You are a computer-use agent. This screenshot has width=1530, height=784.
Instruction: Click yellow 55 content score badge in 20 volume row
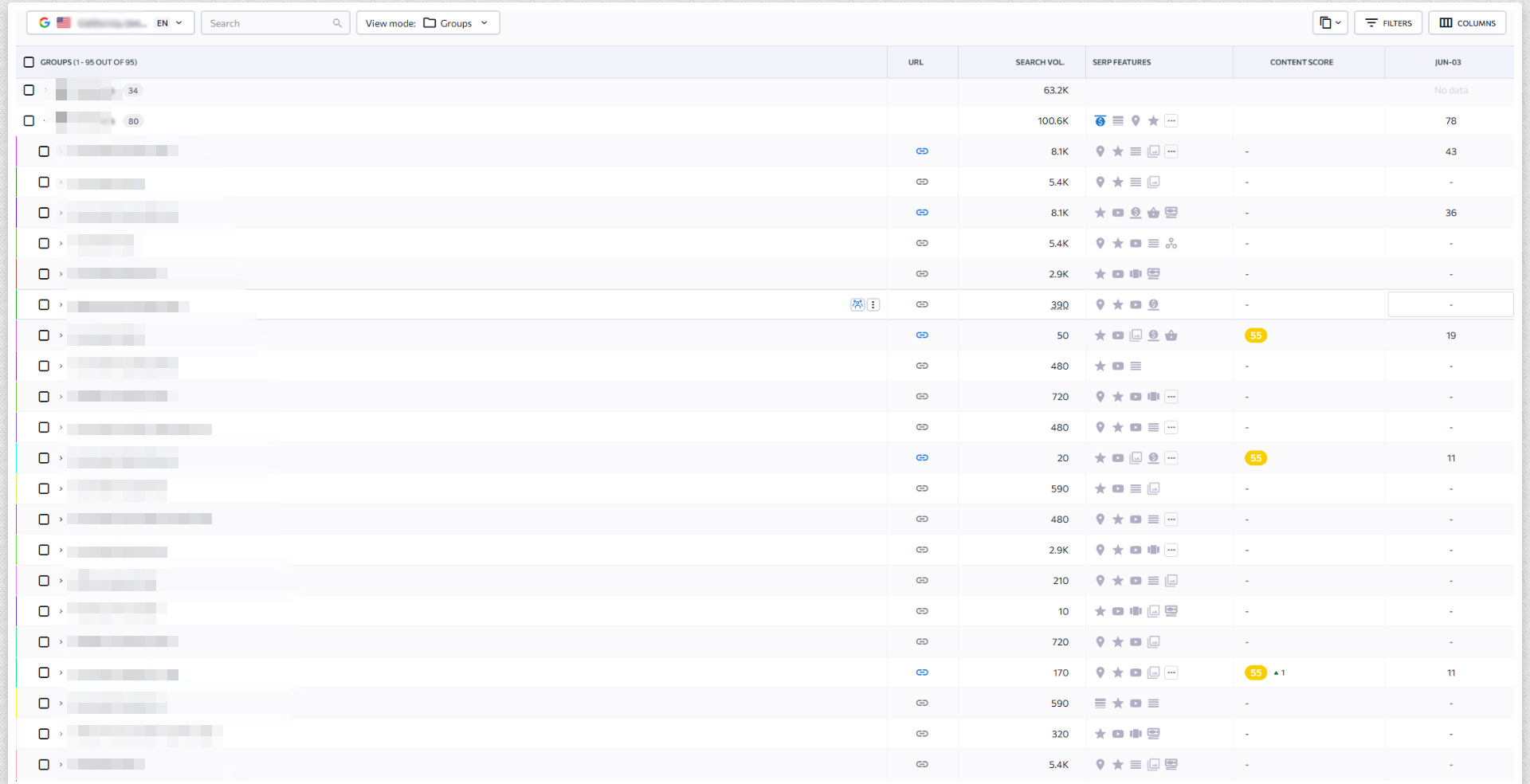[1255, 458]
